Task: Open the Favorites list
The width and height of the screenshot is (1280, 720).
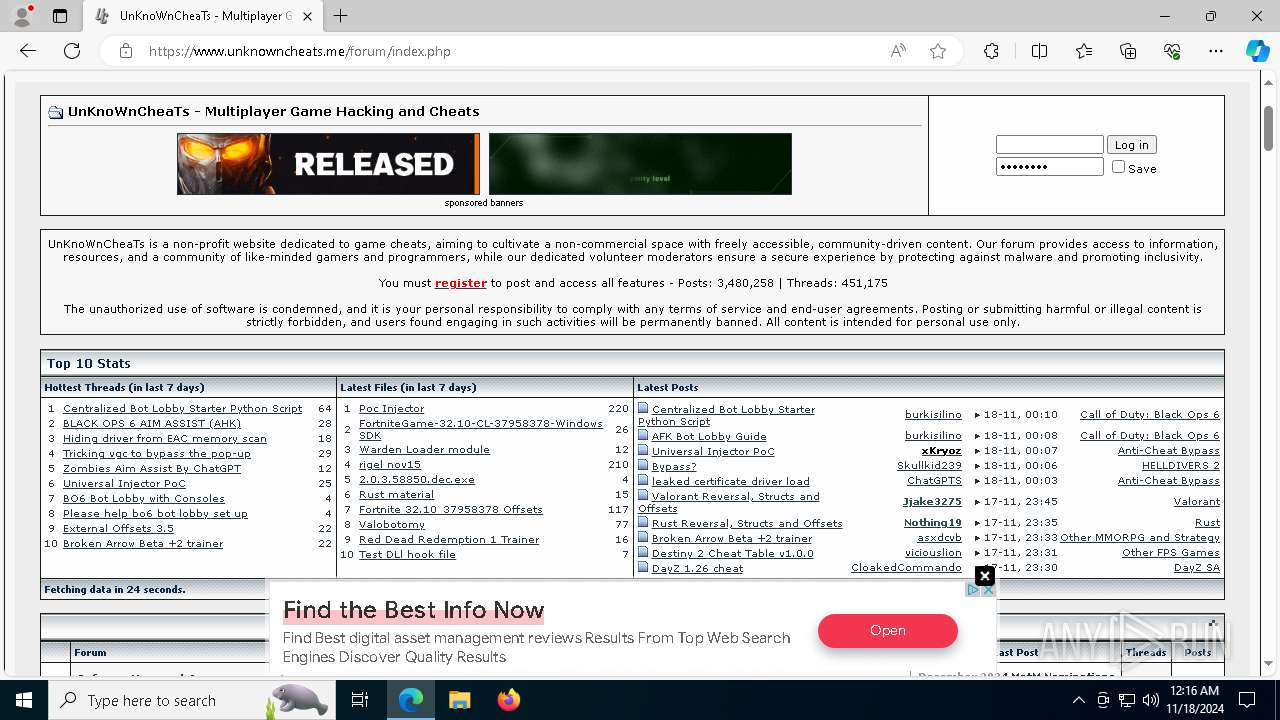Action: (1084, 51)
